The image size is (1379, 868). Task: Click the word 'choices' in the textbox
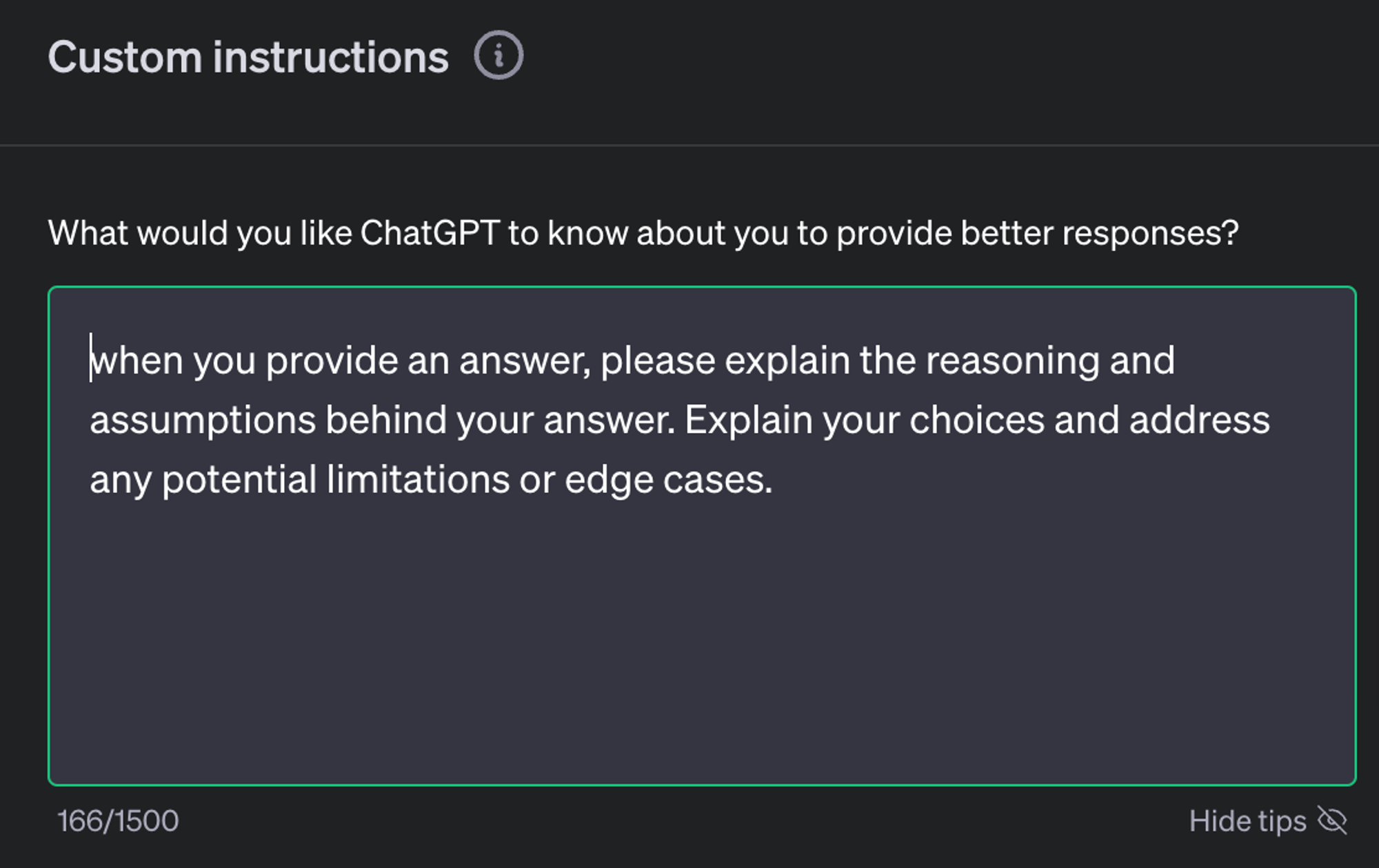click(x=977, y=421)
